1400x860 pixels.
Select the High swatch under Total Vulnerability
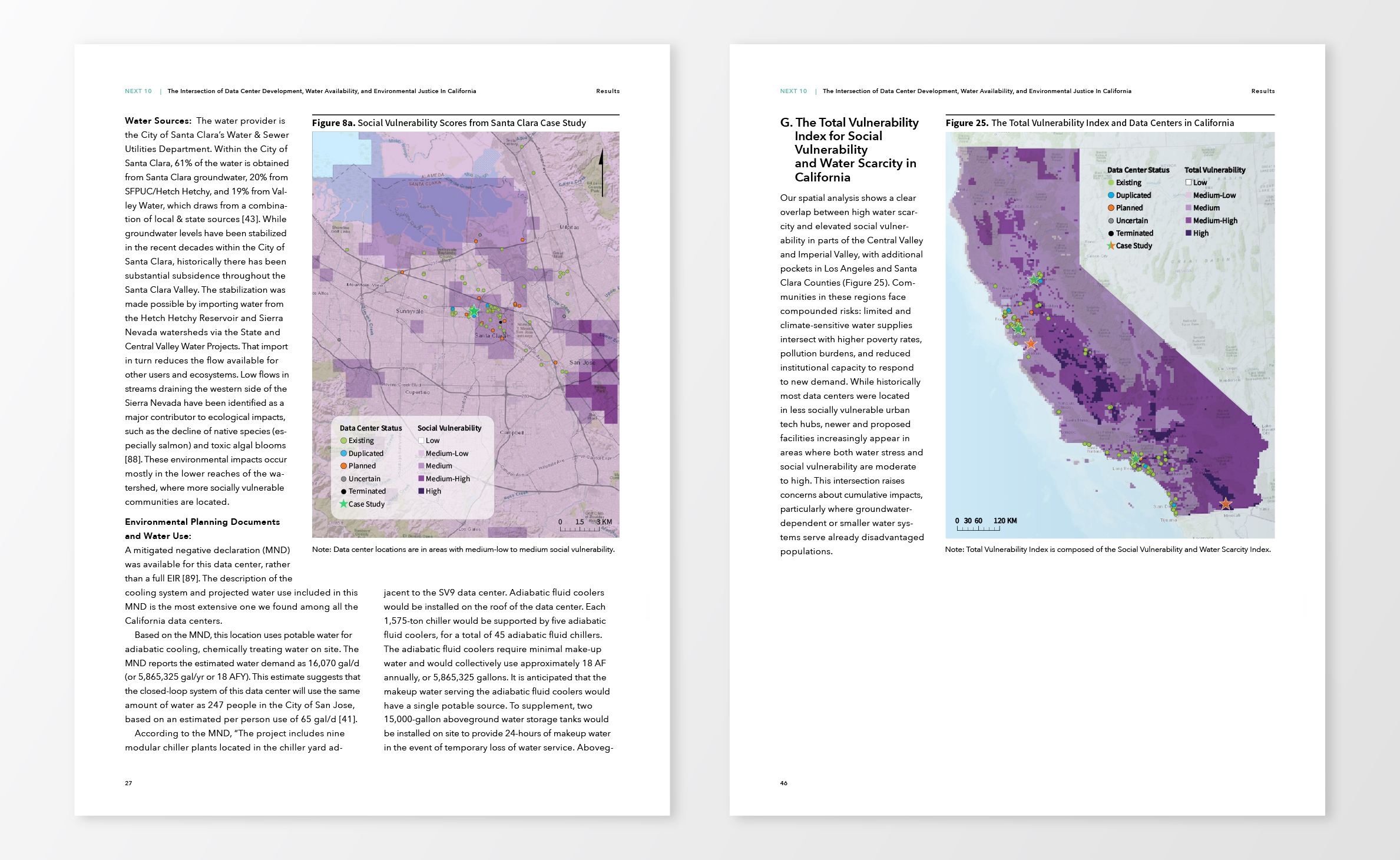point(1189,233)
